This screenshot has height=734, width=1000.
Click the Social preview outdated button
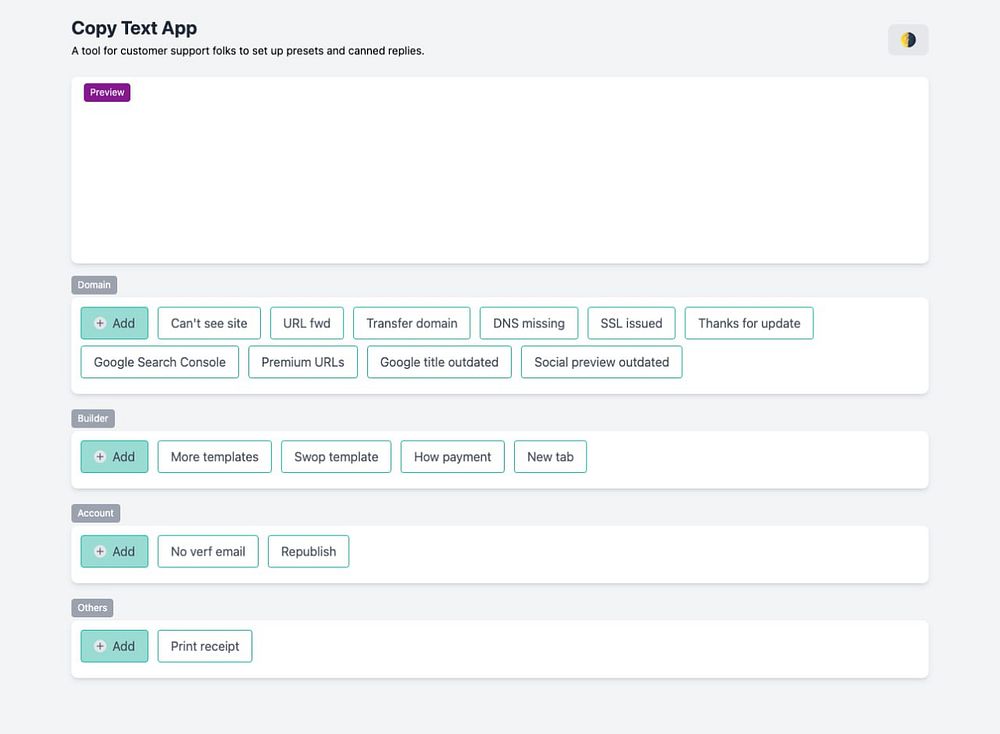(602, 362)
